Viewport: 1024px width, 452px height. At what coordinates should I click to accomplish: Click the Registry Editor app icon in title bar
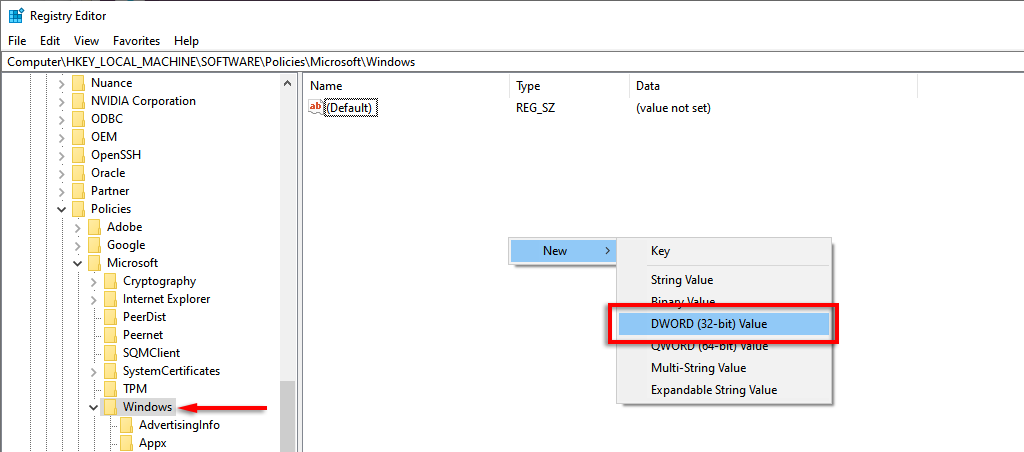pos(15,15)
